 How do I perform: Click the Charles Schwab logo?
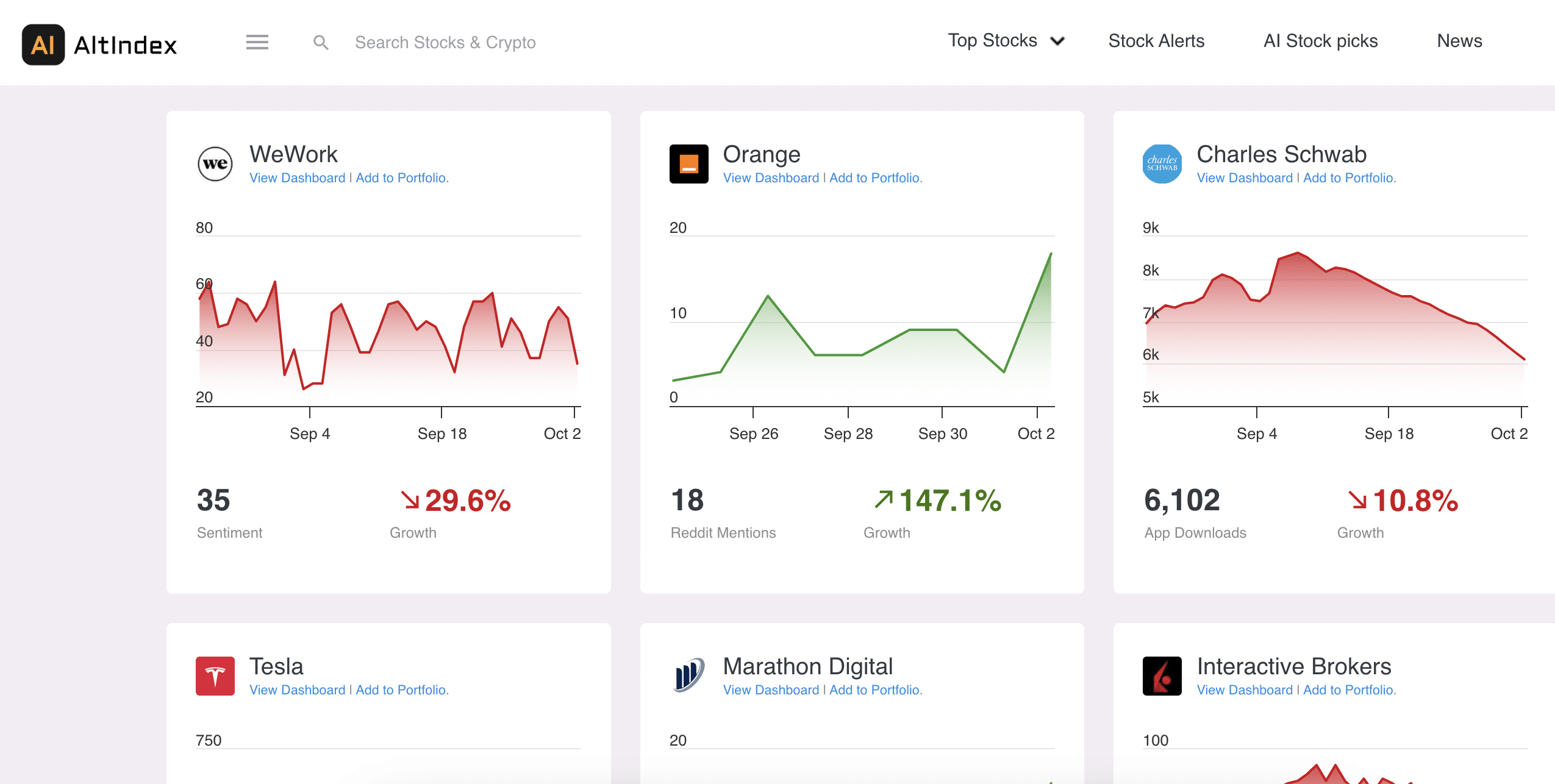click(x=1162, y=164)
